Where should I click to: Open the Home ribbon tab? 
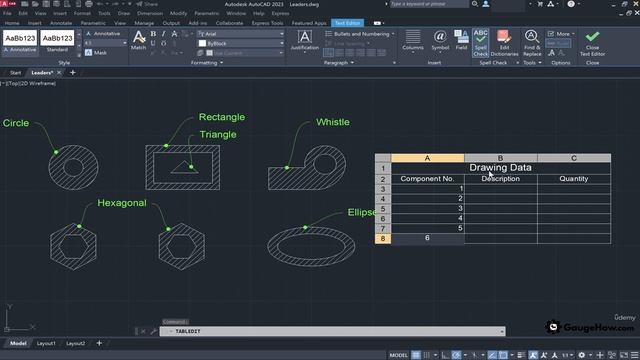pos(12,23)
